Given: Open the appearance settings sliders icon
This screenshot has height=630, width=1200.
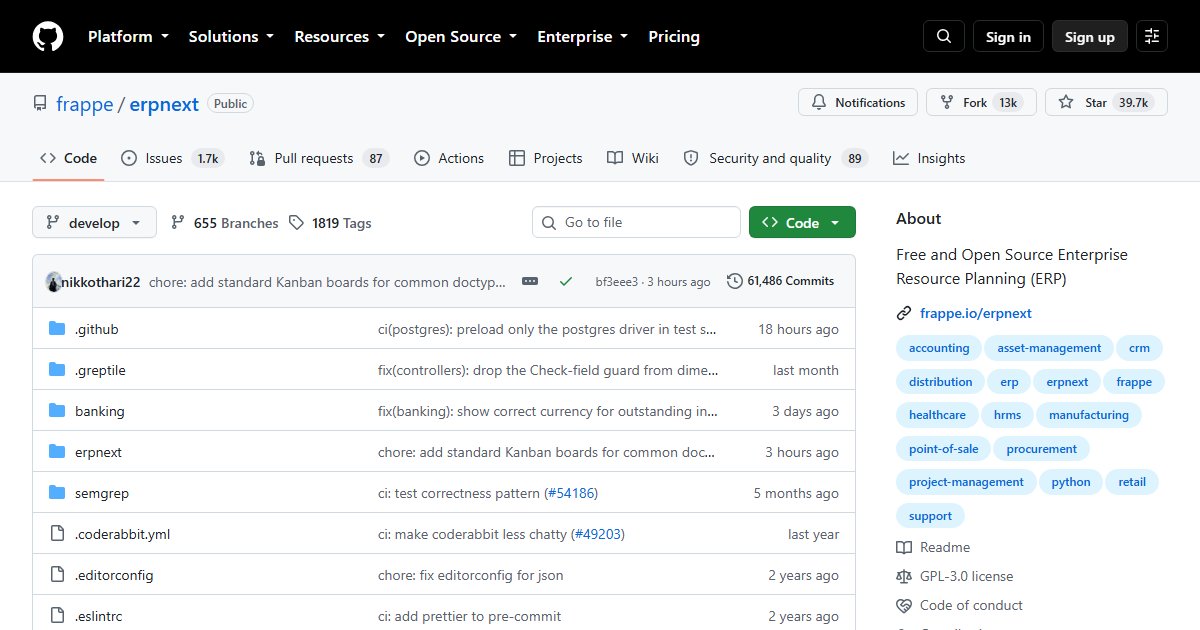Looking at the screenshot, I should pos(1152,37).
